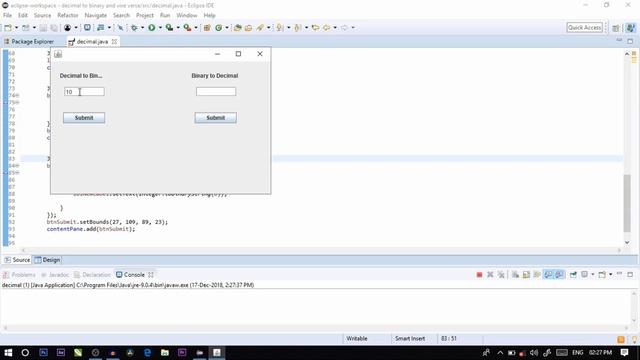Click the green Run button in toolbar
640x360 pixels.
tap(151, 28)
